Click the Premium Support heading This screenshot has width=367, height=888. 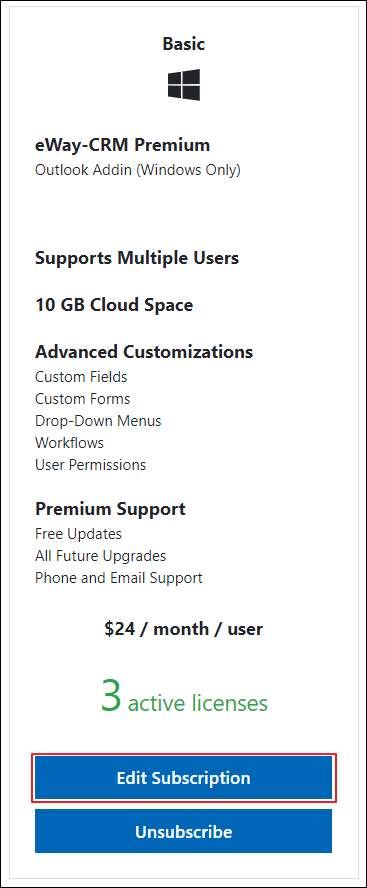(110, 509)
